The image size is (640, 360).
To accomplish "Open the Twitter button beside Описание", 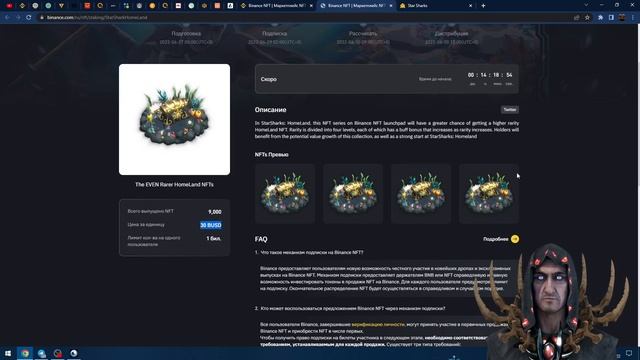I will (510, 109).
